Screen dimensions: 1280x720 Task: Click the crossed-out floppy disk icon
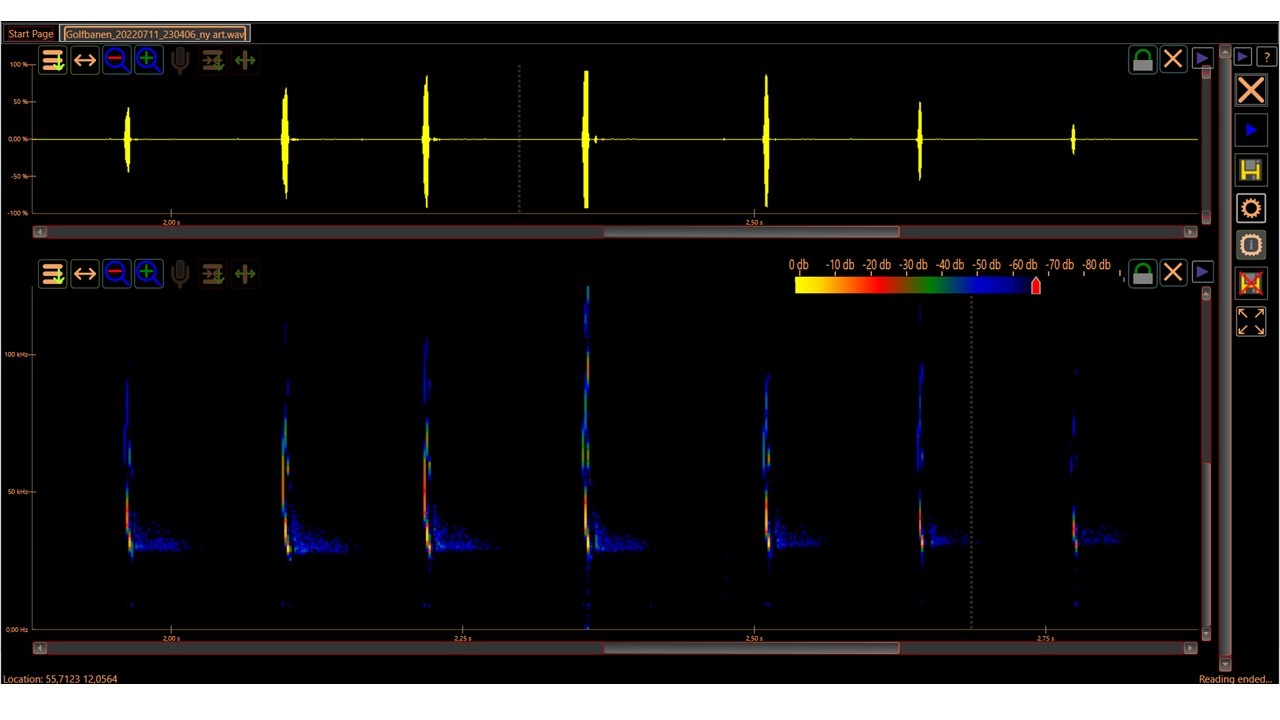tap(1250, 284)
